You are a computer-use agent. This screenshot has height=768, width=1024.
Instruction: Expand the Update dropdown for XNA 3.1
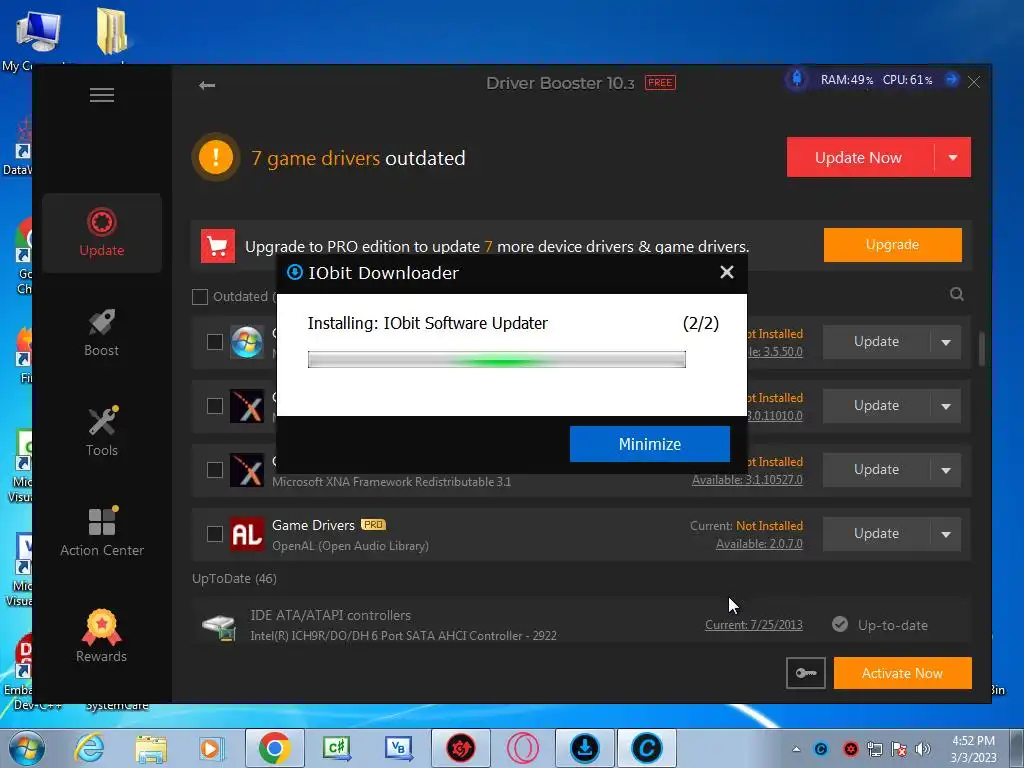[946, 470]
